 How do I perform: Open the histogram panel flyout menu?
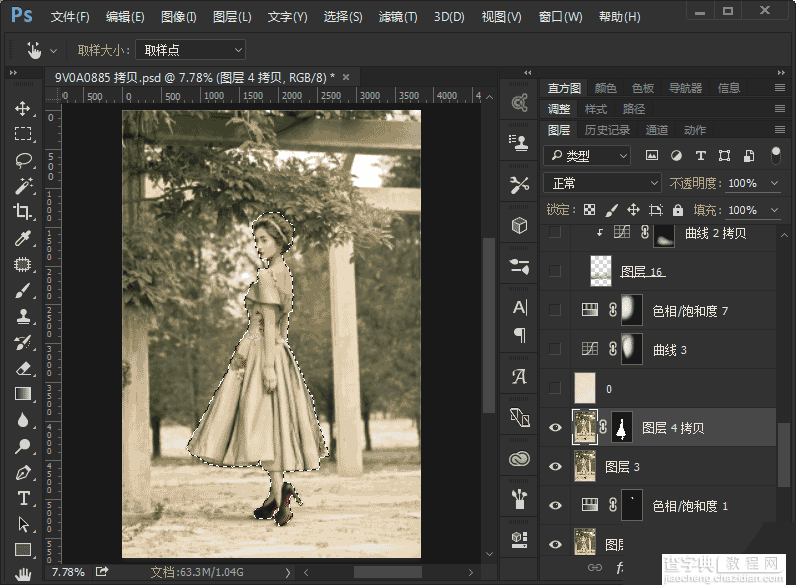(x=780, y=88)
